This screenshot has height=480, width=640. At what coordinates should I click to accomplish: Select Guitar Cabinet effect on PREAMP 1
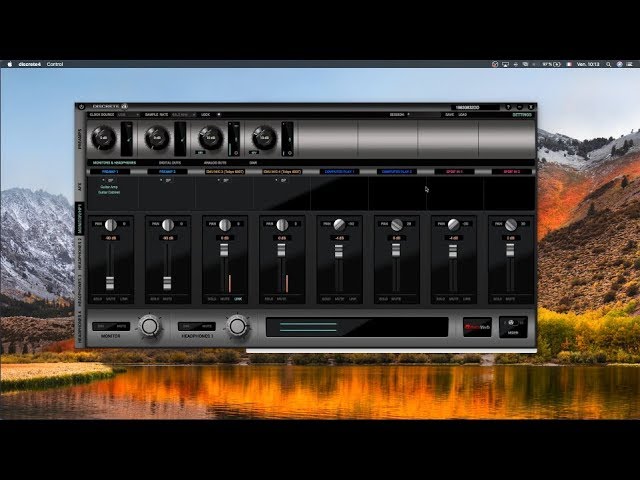pyautogui.click(x=109, y=192)
